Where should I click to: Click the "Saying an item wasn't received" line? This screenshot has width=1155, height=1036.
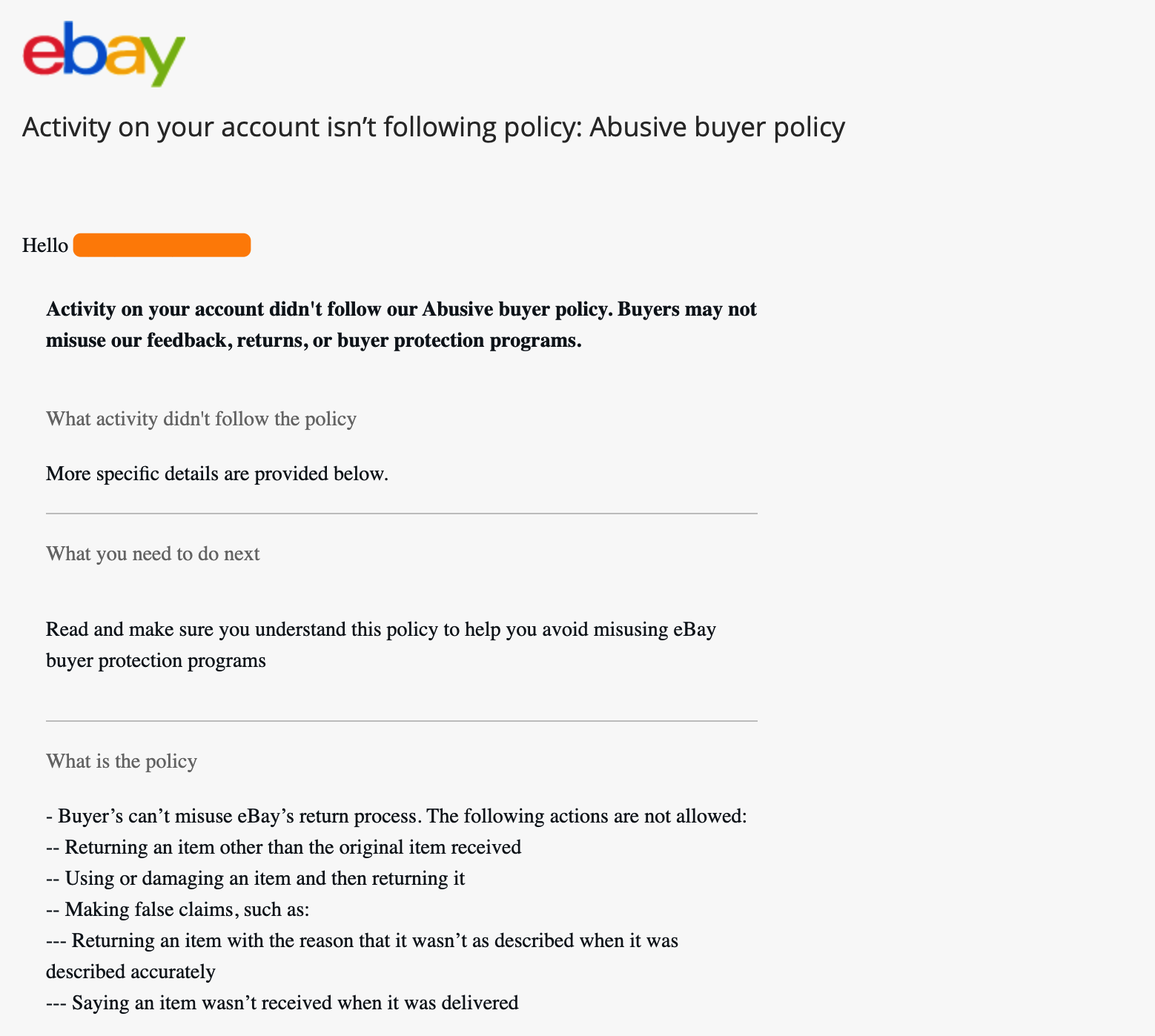[x=282, y=1003]
